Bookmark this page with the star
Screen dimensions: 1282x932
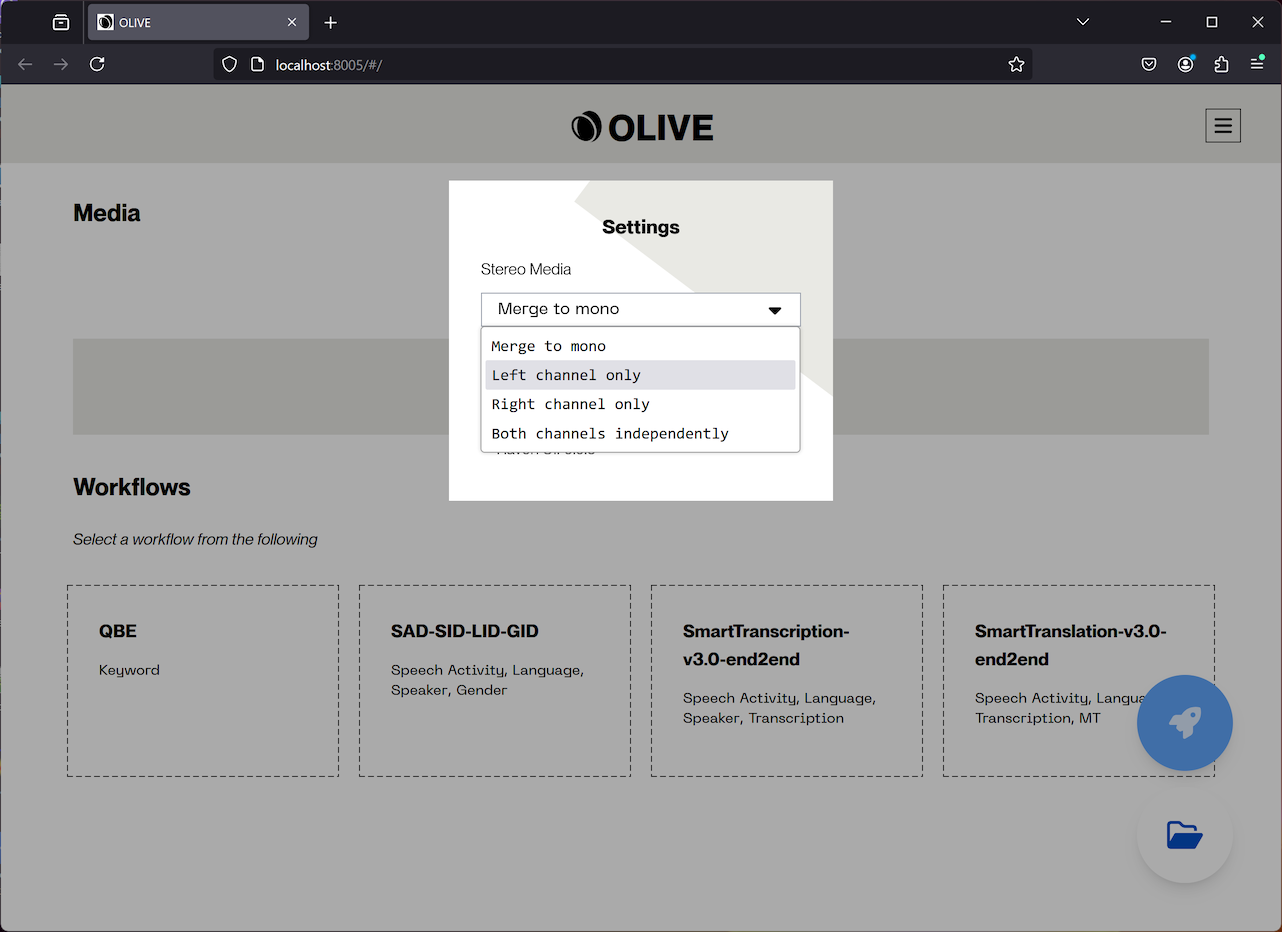[1016, 64]
